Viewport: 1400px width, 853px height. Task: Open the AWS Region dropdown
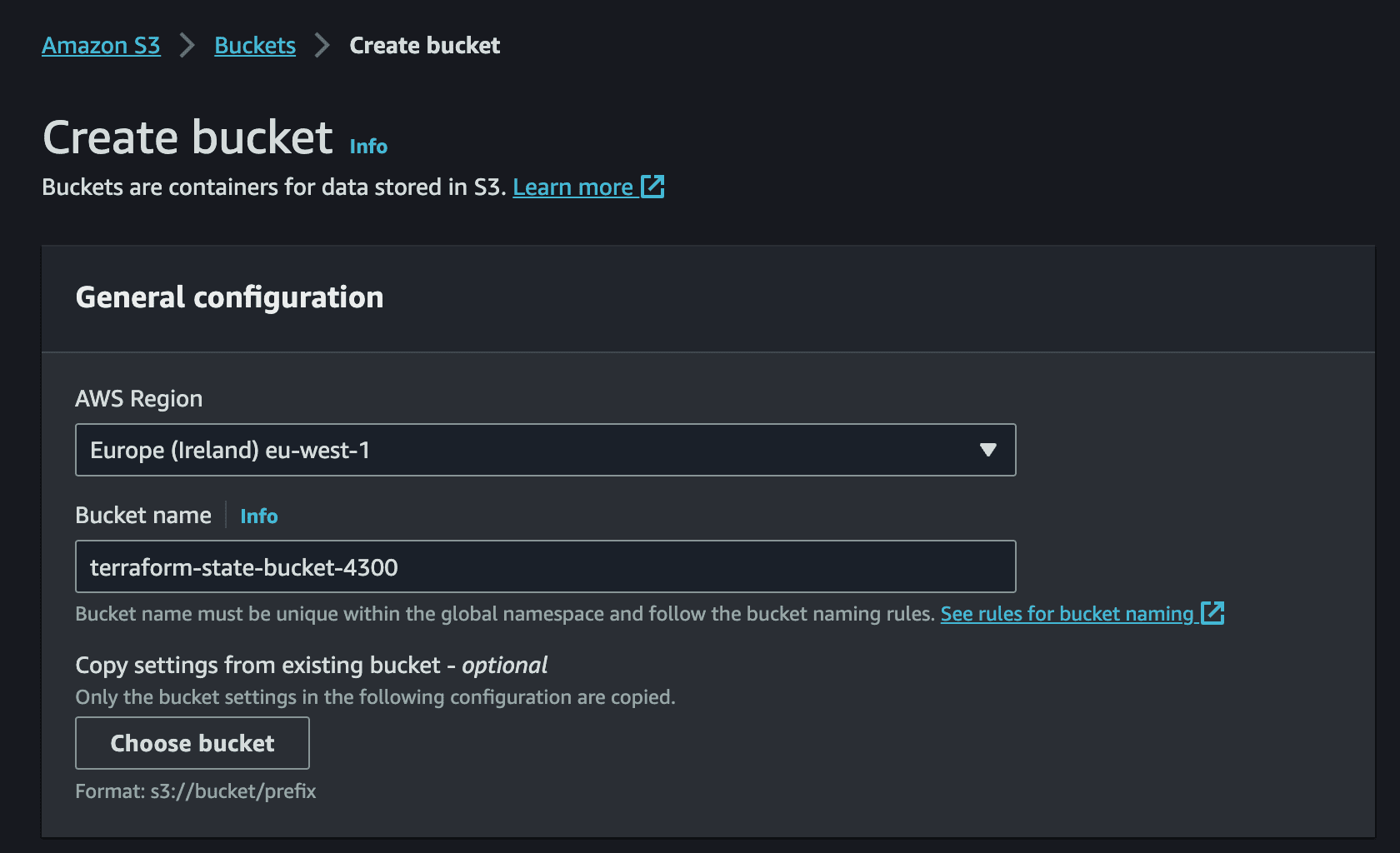pos(546,450)
